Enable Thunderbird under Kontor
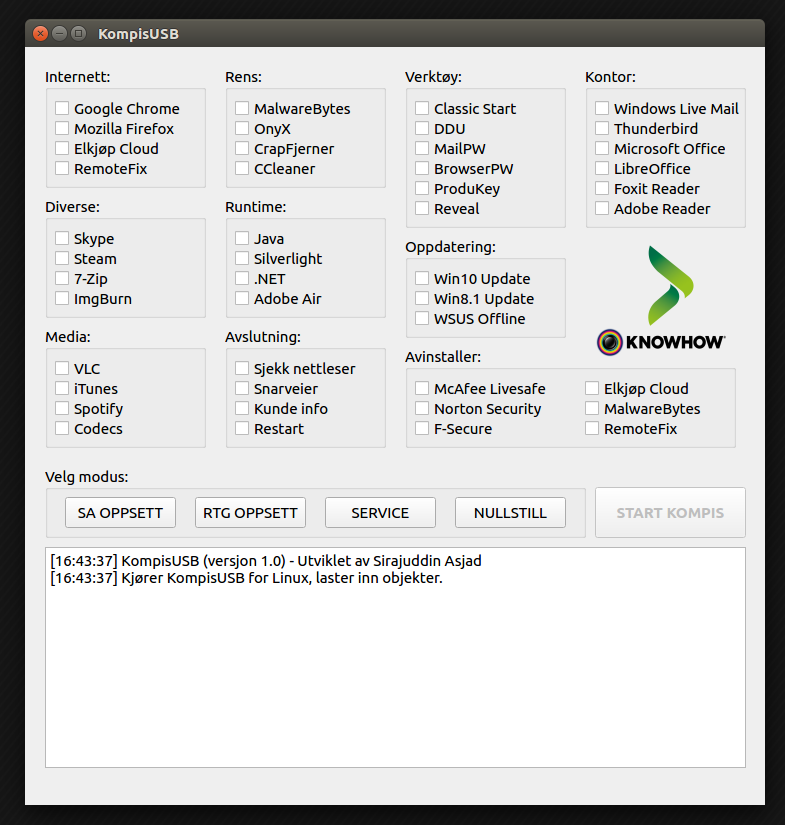Screen dimensions: 785x825 (x=602, y=128)
